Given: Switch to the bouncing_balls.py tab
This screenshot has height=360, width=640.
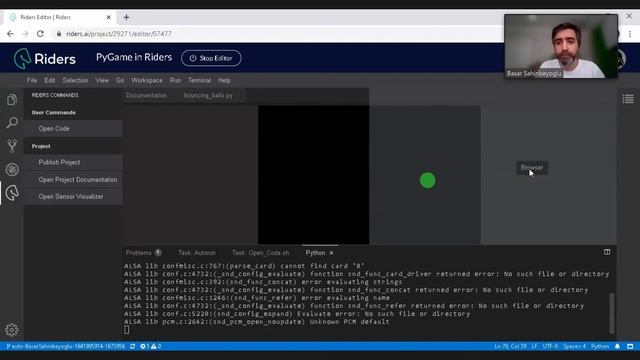Looking at the screenshot, I should tap(208, 96).
